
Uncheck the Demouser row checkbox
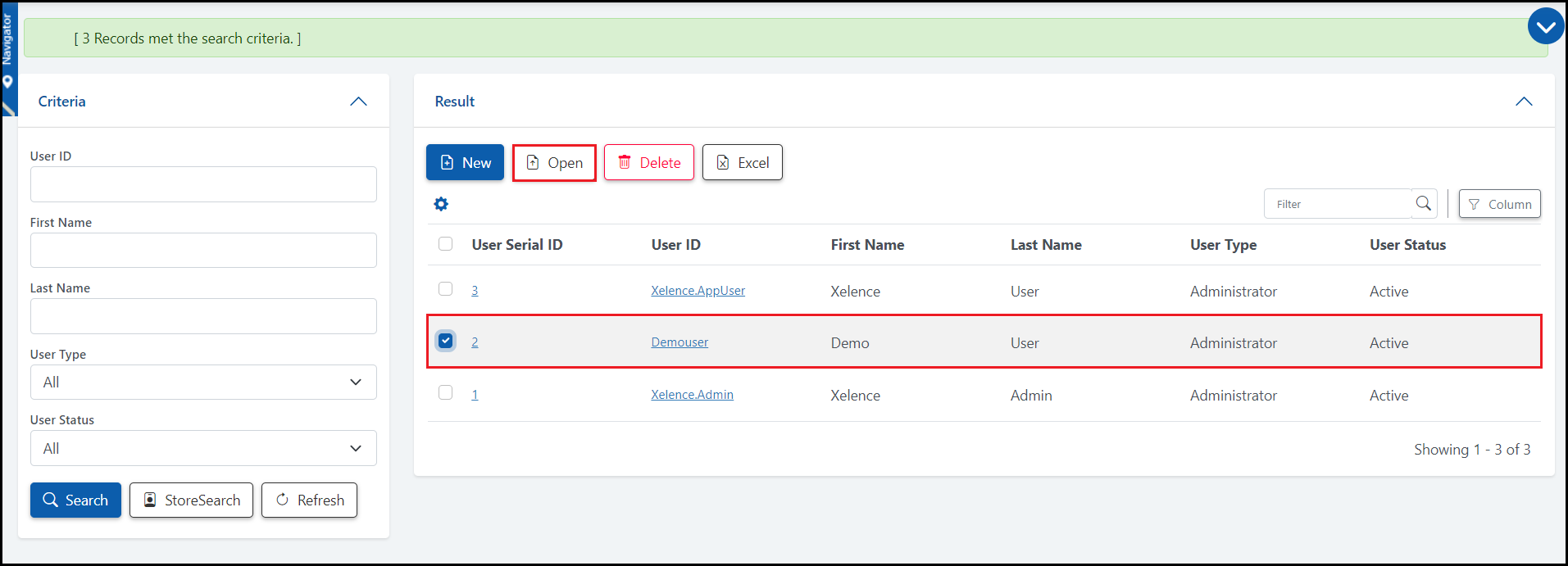point(445,340)
